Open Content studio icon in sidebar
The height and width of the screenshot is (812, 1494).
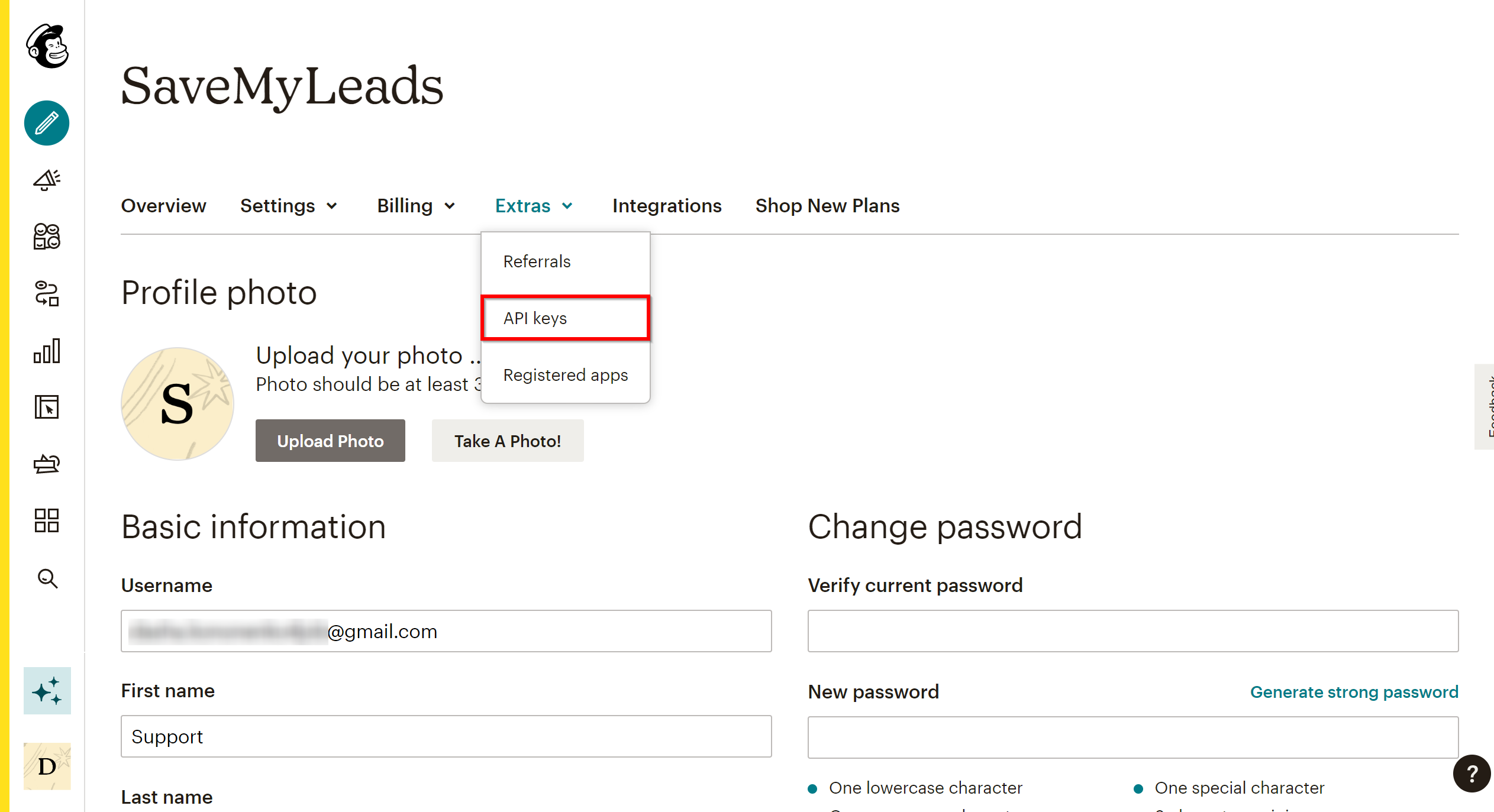click(47, 464)
